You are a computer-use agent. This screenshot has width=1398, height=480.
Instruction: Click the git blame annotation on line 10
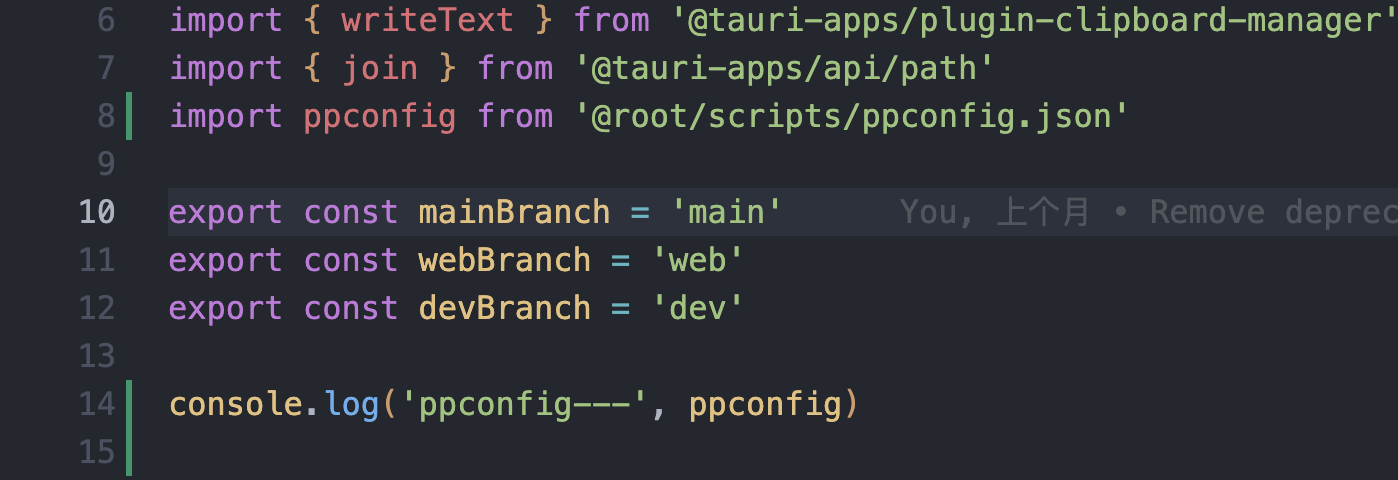point(1148,212)
